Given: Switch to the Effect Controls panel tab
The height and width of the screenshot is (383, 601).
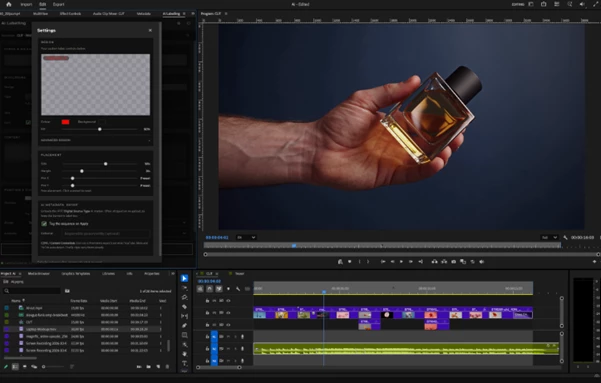Looking at the screenshot, I should tap(70, 13).
